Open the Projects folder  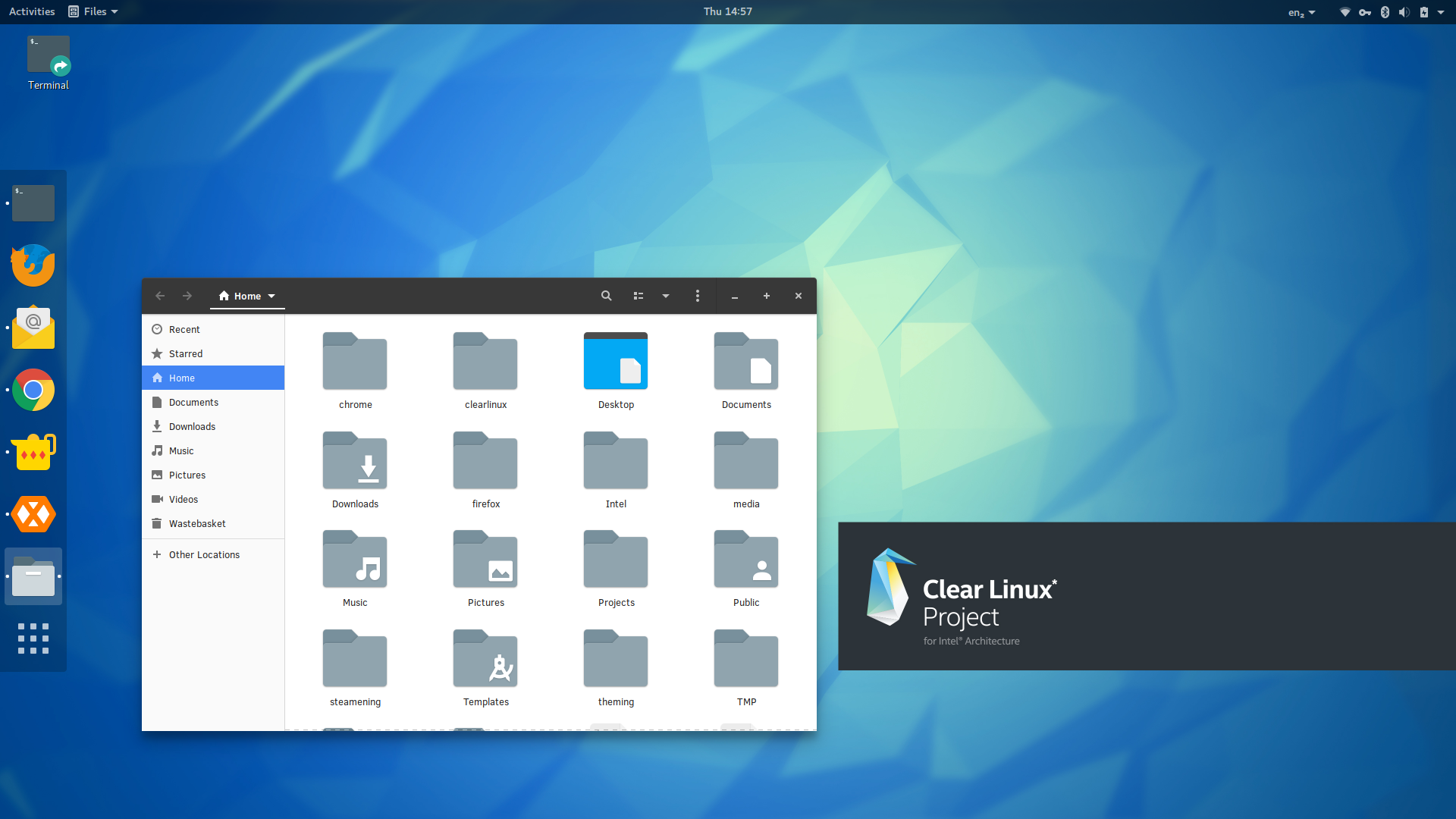616,559
